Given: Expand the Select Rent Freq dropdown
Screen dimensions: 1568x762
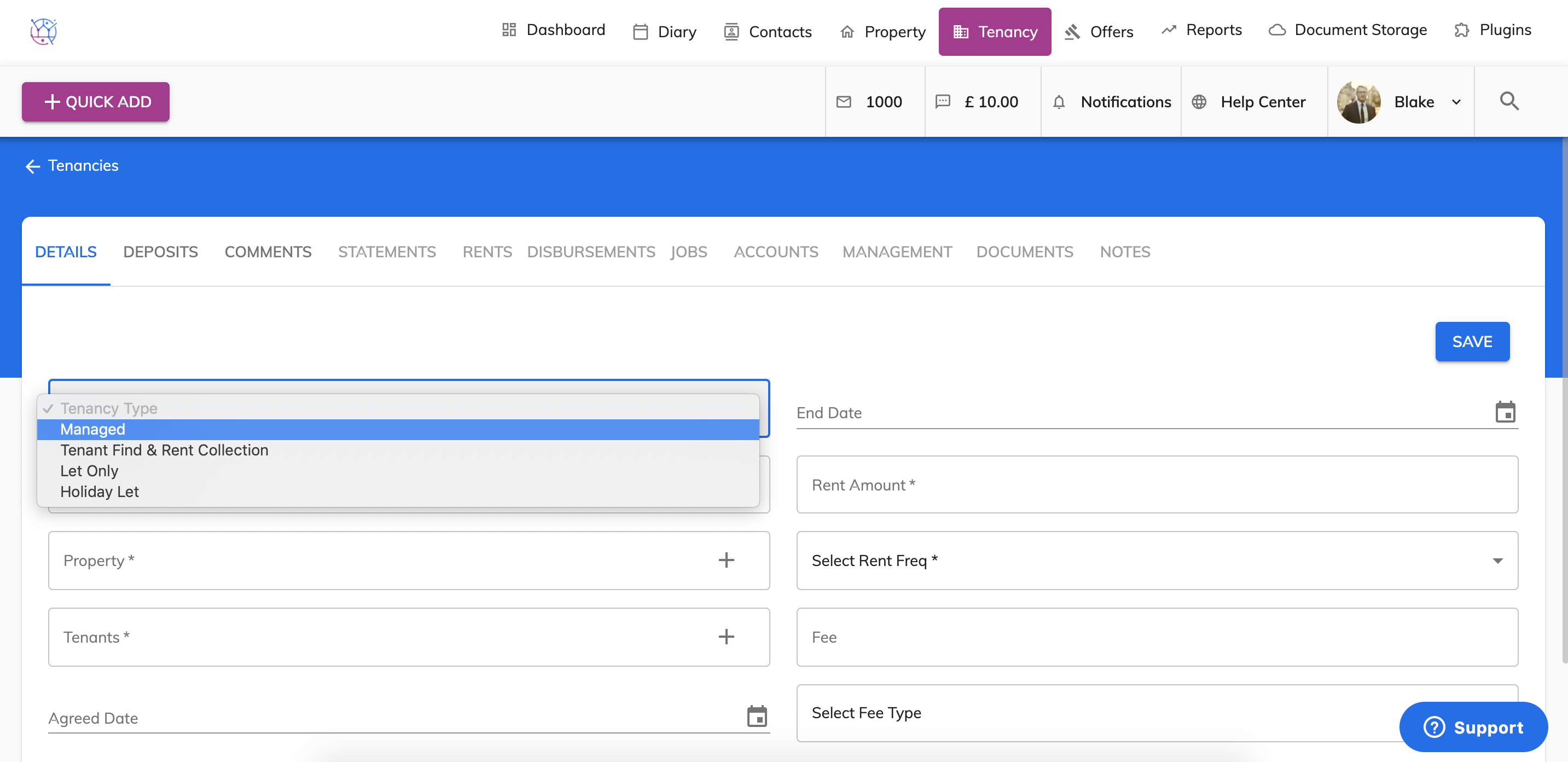Looking at the screenshot, I should point(1497,561).
